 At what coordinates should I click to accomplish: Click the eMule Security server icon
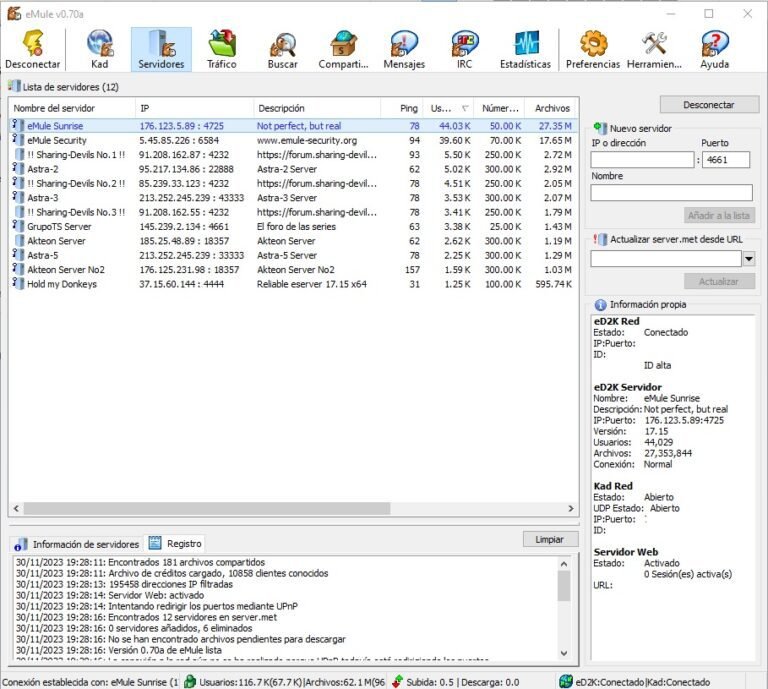(x=18, y=140)
